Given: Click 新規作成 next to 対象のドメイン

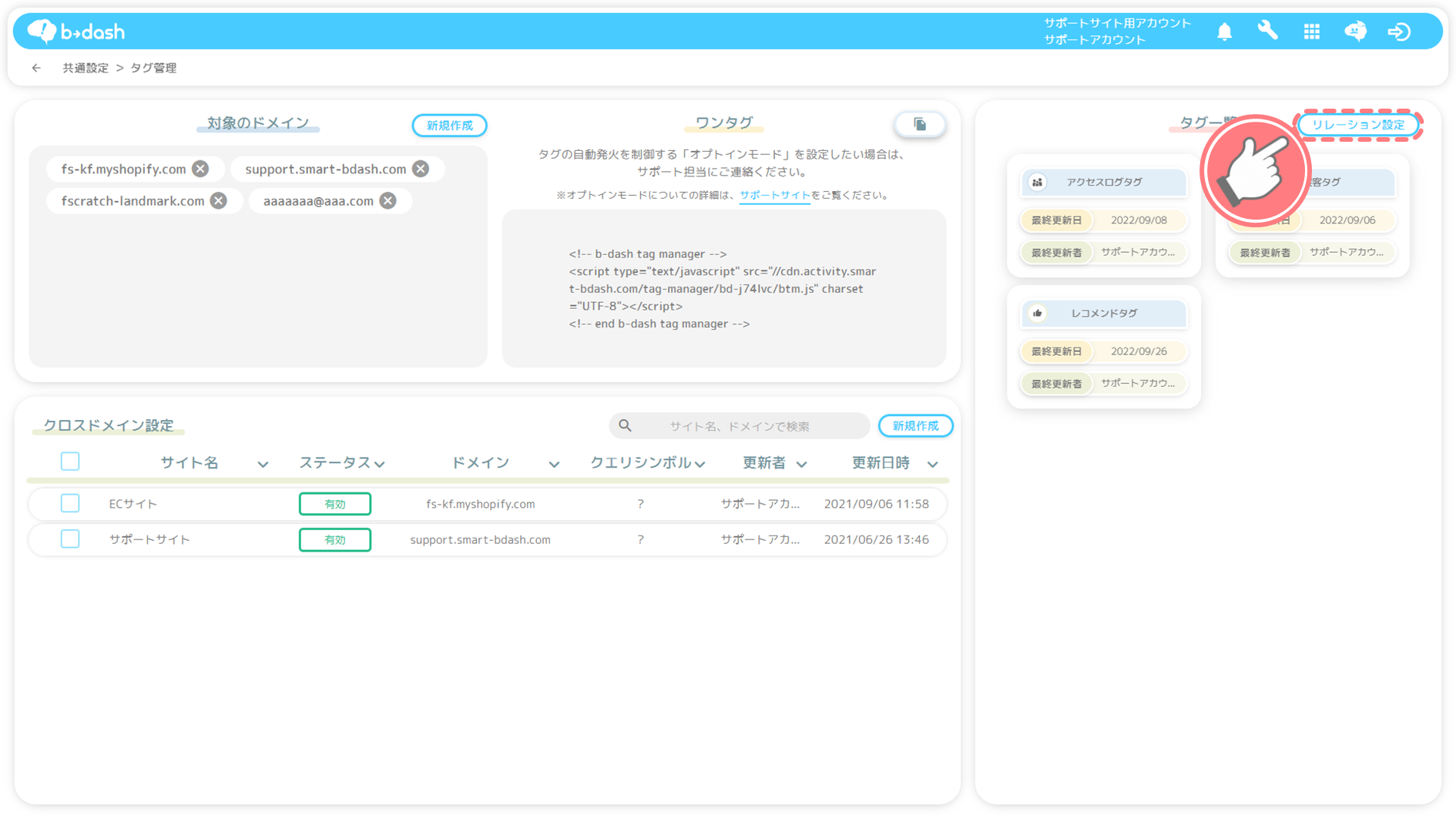Looking at the screenshot, I should [450, 126].
